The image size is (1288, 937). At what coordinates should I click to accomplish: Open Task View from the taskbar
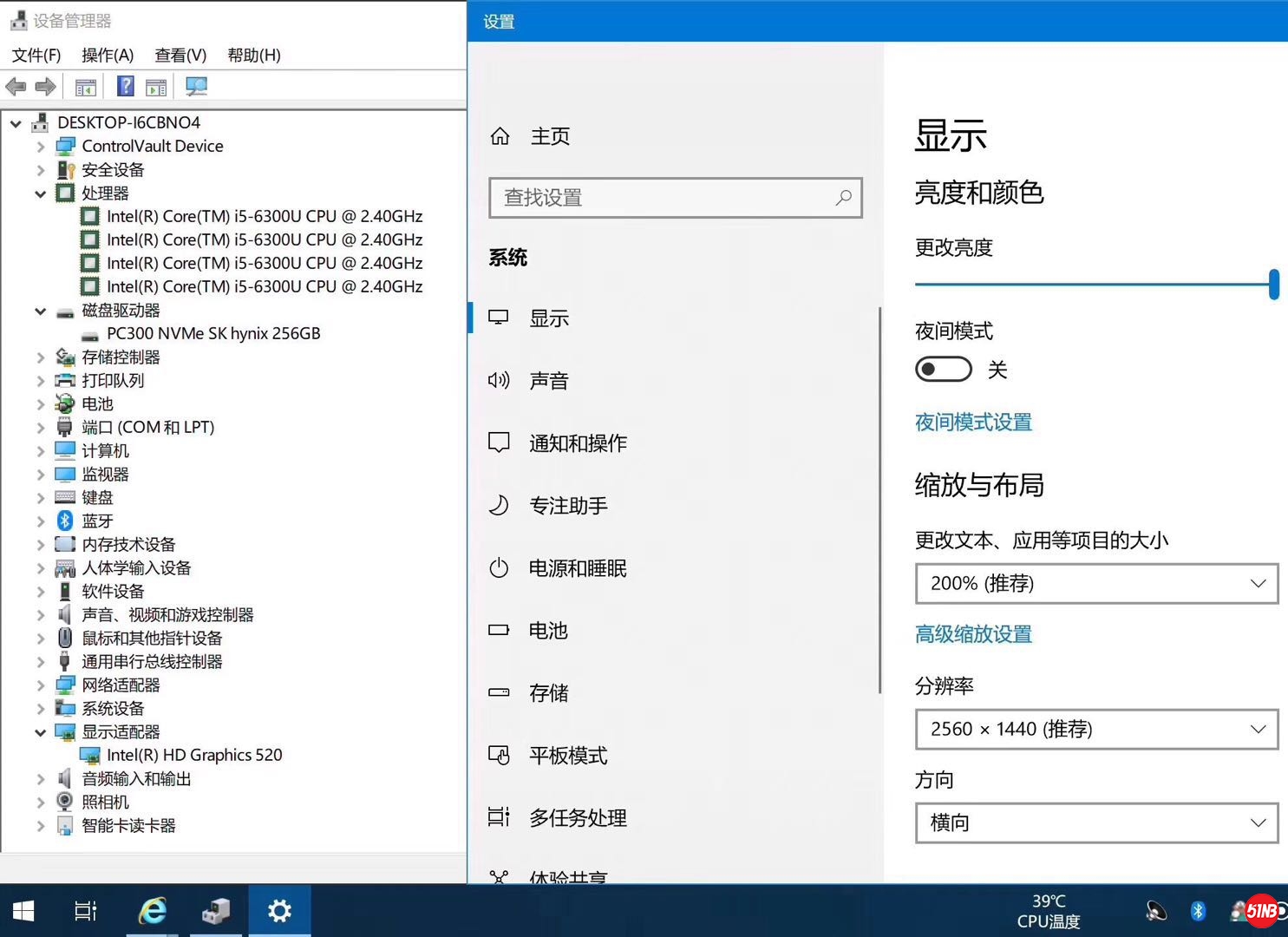tap(86, 911)
